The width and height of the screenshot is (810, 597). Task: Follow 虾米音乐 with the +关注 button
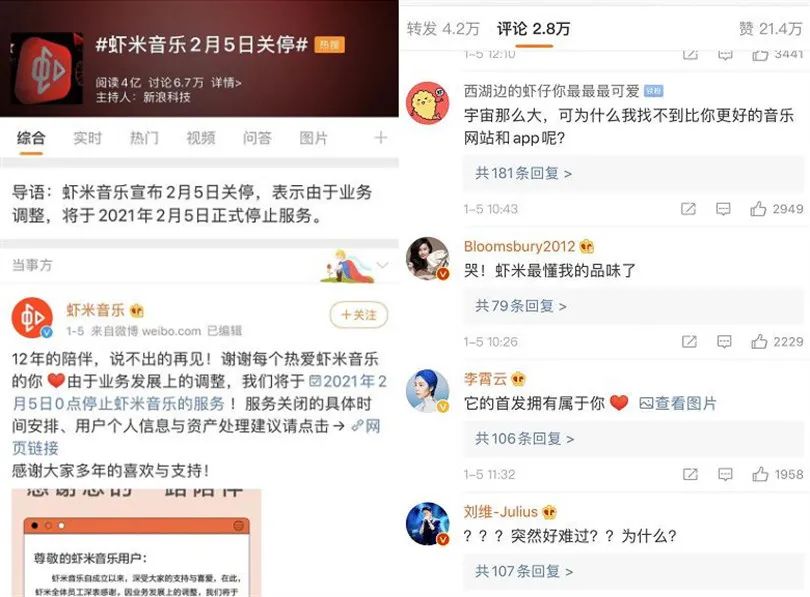pos(359,315)
